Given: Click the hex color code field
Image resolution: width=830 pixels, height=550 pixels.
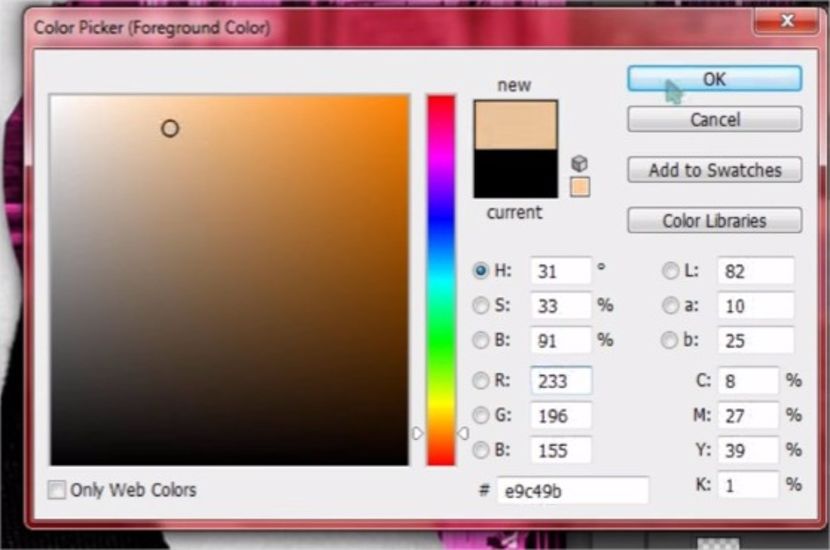Looking at the screenshot, I should coord(572,491).
